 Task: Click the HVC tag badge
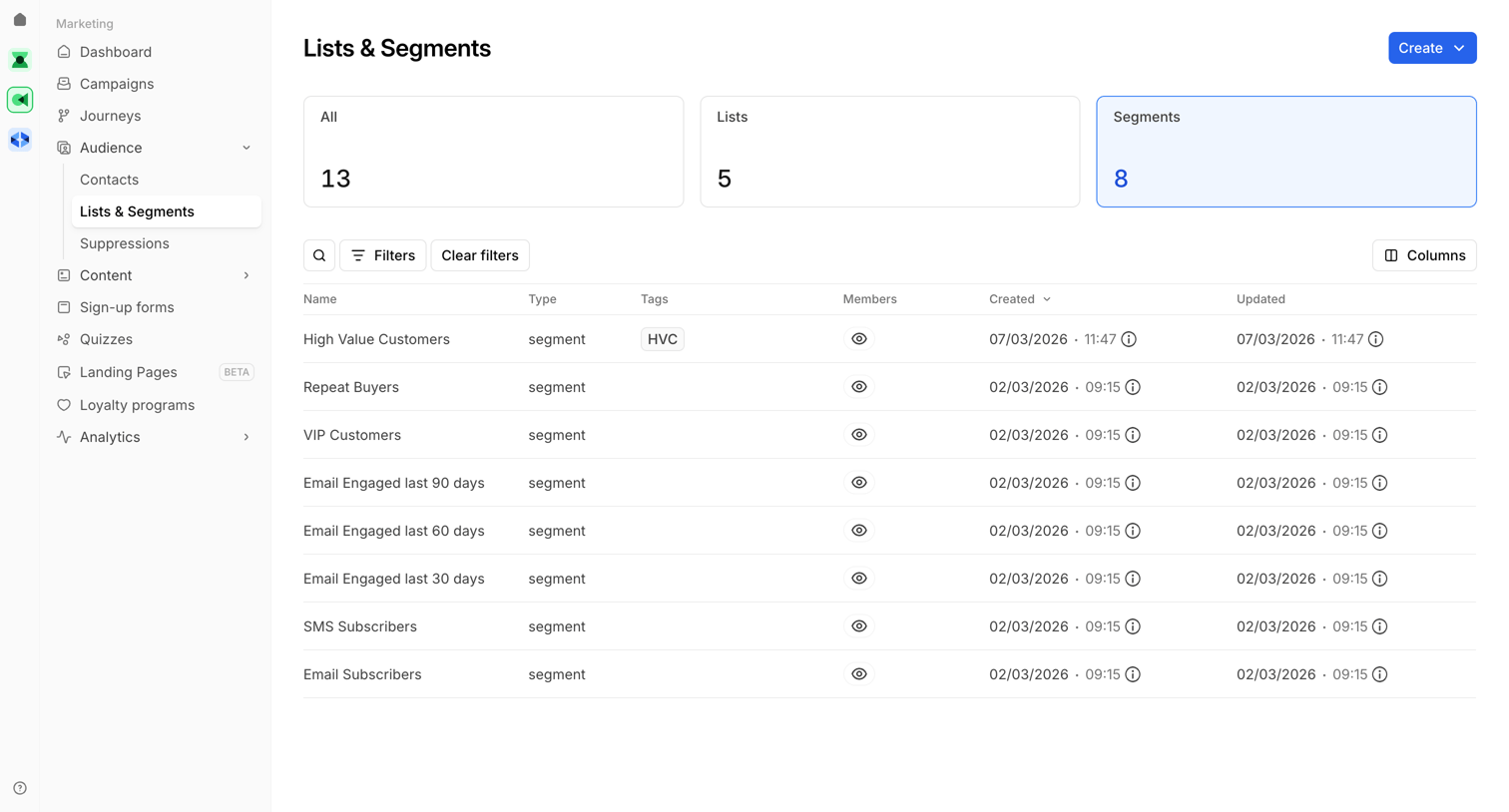click(663, 339)
